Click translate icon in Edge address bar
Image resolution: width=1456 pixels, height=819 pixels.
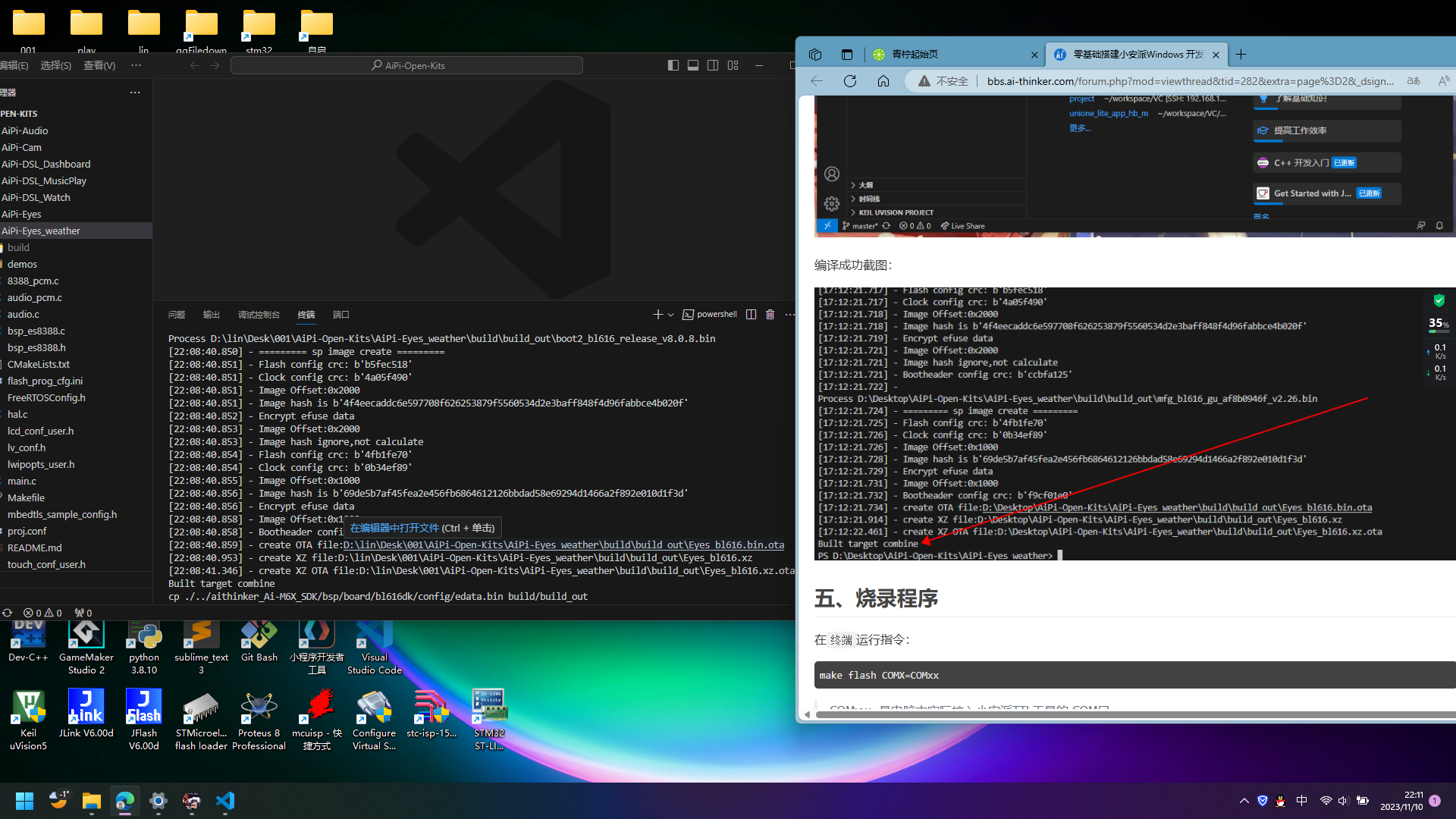tap(1414, 81)
